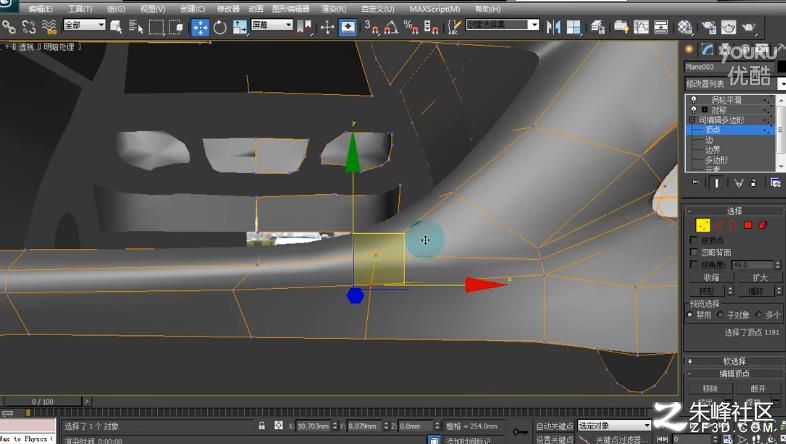Screen dimensions: 786x444
Task: Collapse the 选择 rollout
Action: 734,211
